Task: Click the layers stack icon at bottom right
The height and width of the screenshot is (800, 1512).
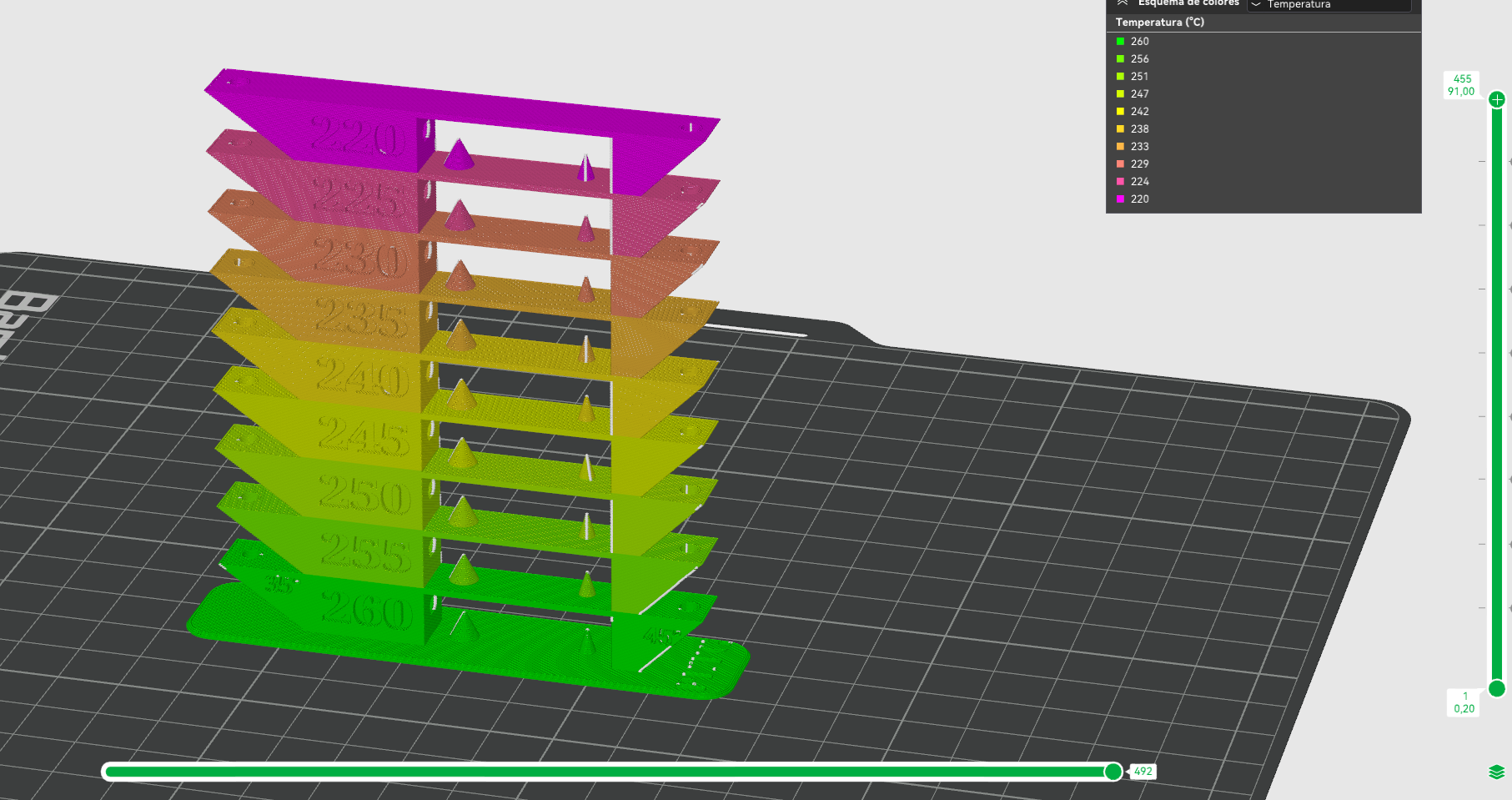Action: [x=1497, y=772]
